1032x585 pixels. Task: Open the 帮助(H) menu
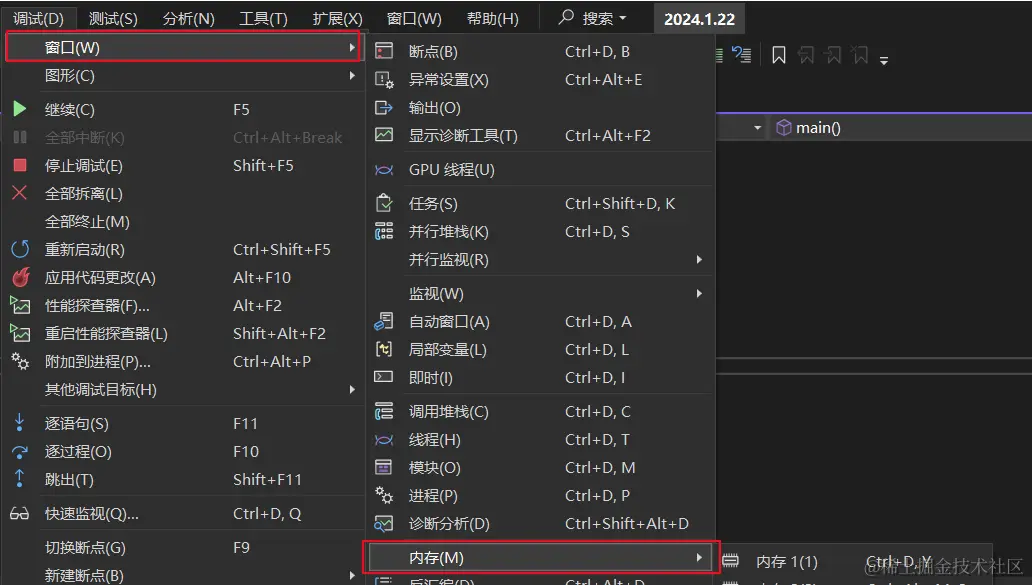click(492, 18)
